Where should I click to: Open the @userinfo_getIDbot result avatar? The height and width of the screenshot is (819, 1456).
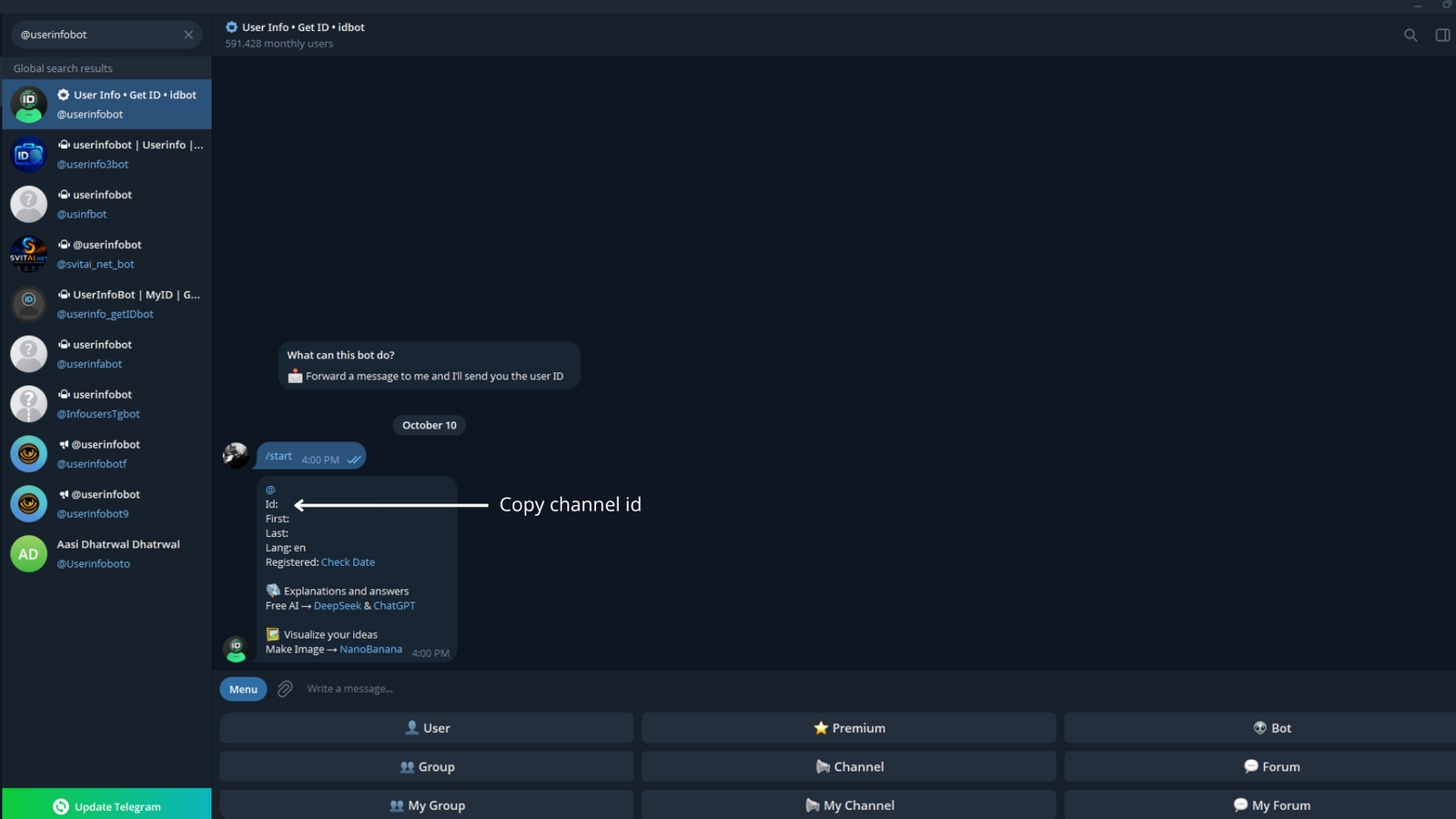tap(28, 304)
